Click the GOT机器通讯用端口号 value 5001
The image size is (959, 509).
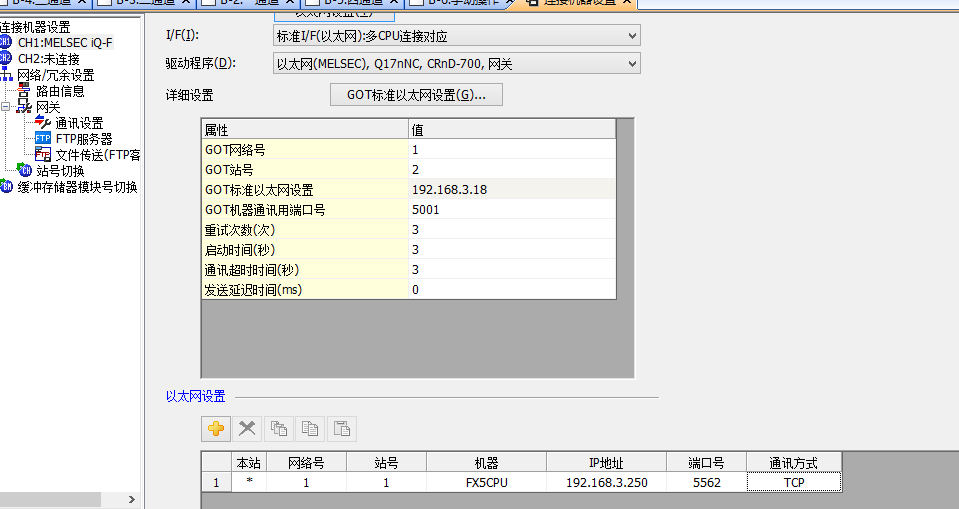pyautogui.click(x=512, y=210)
